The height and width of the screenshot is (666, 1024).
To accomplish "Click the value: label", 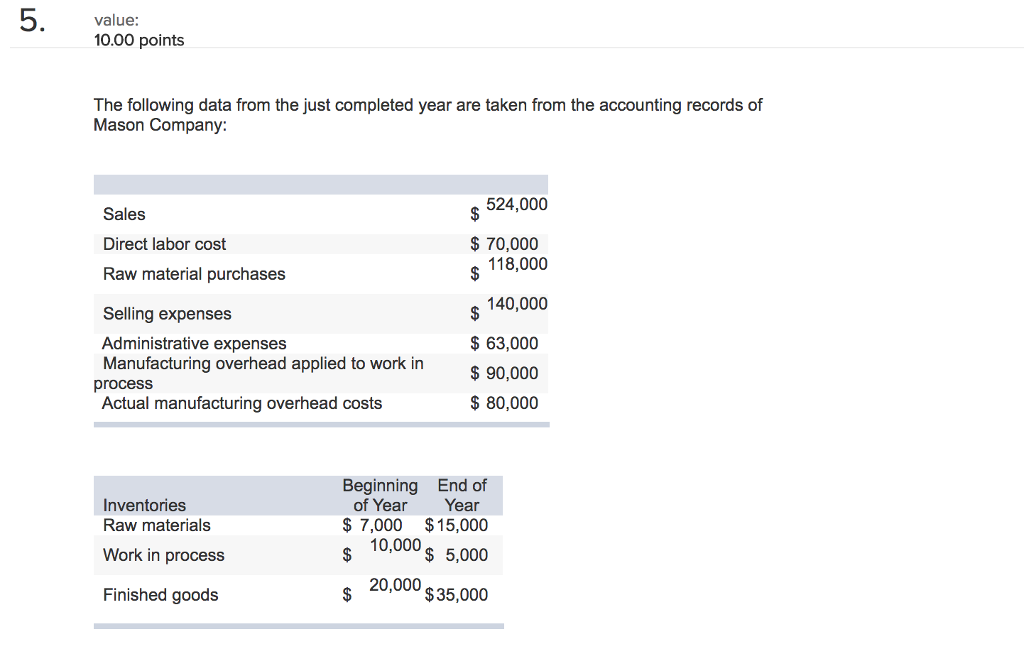I will pyautogui.click(x=114, y=19).
